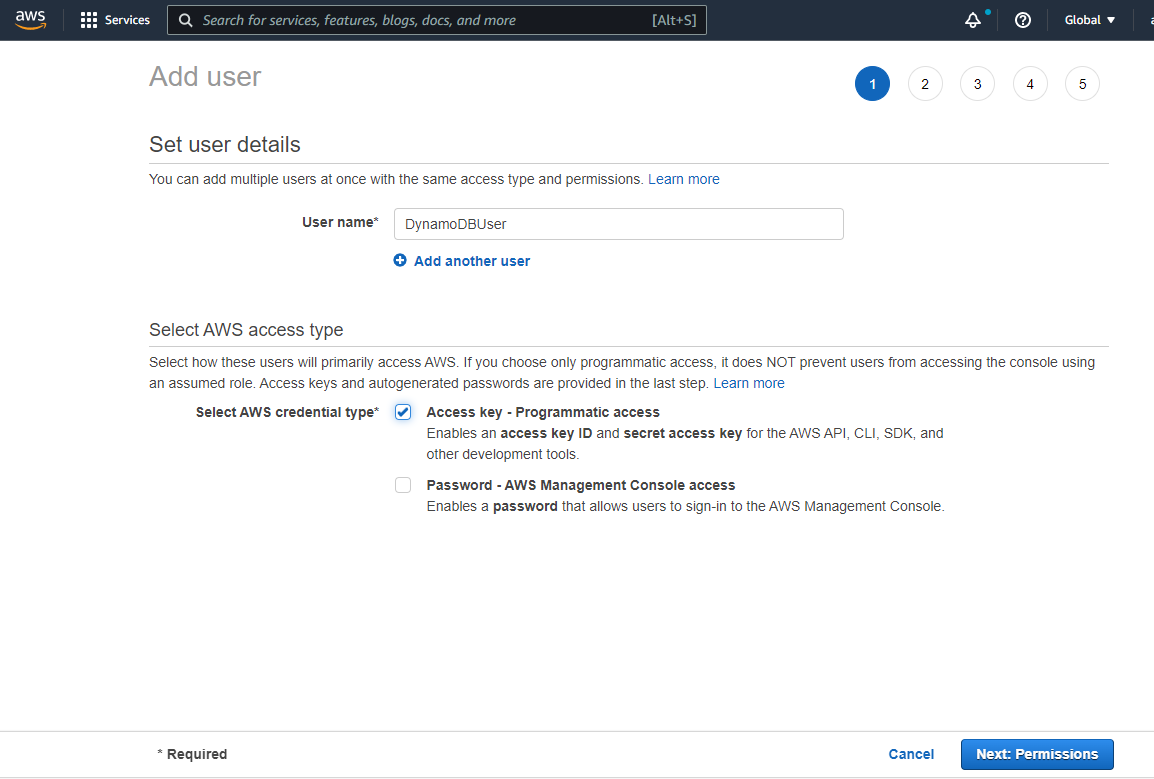Open the notifications bell
The image size is (1154, 779).
pos(973,21)
